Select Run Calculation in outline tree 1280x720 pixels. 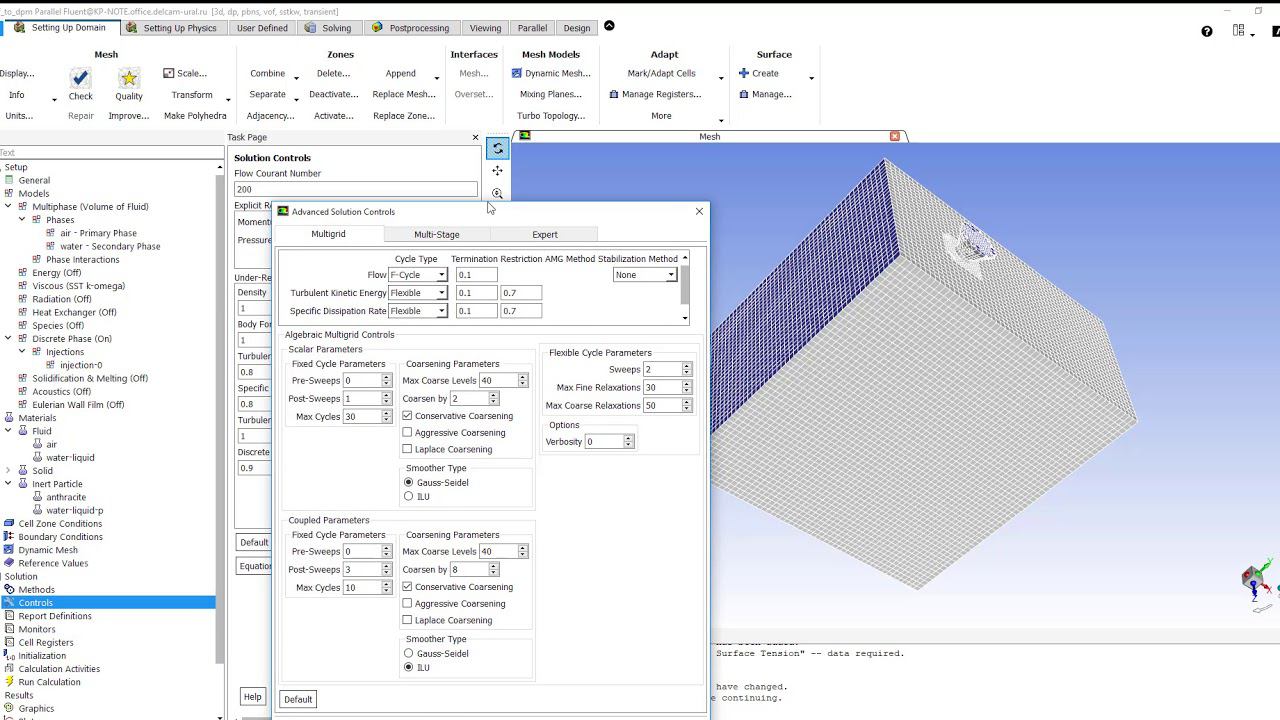pos(49,682)
